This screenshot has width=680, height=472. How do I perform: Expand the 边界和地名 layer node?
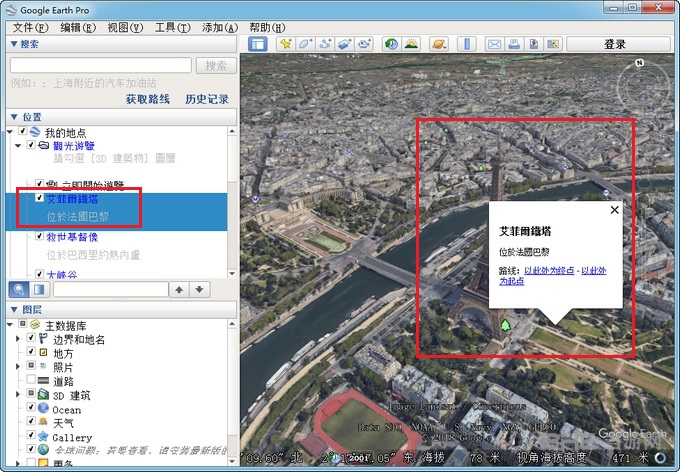(x=18, y=338)
